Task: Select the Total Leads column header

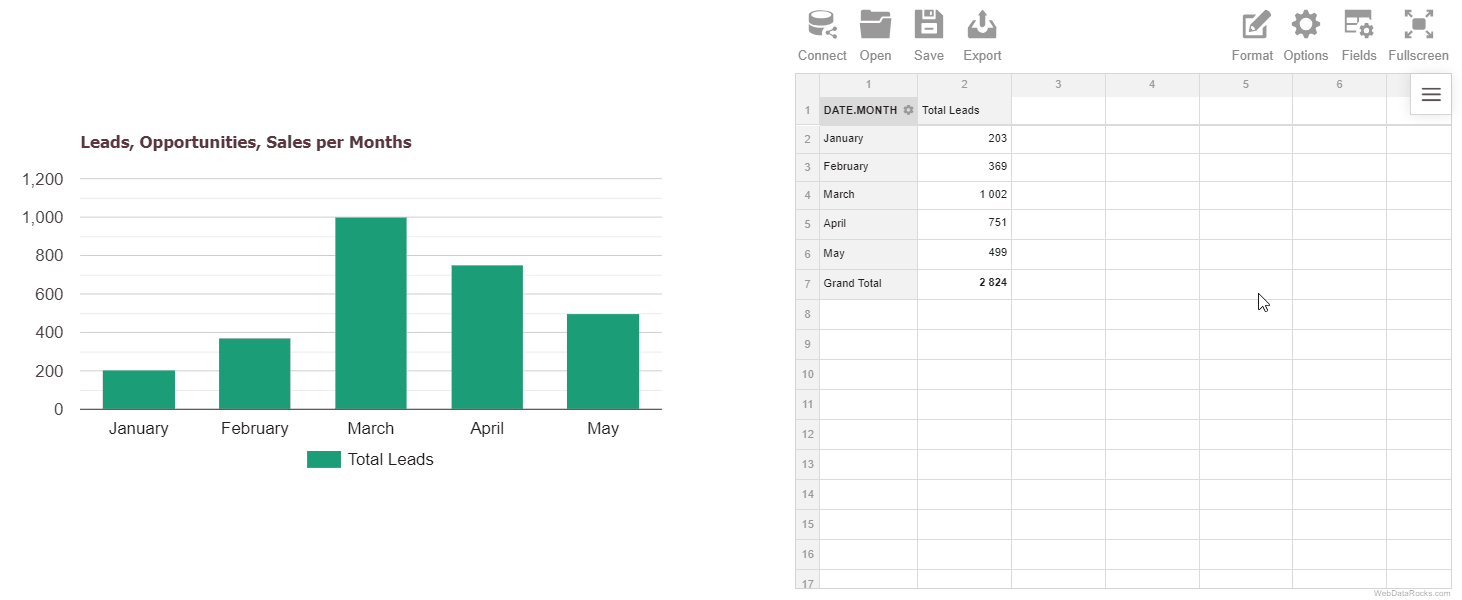Action: pyautogui.click(x=964, y=110)
